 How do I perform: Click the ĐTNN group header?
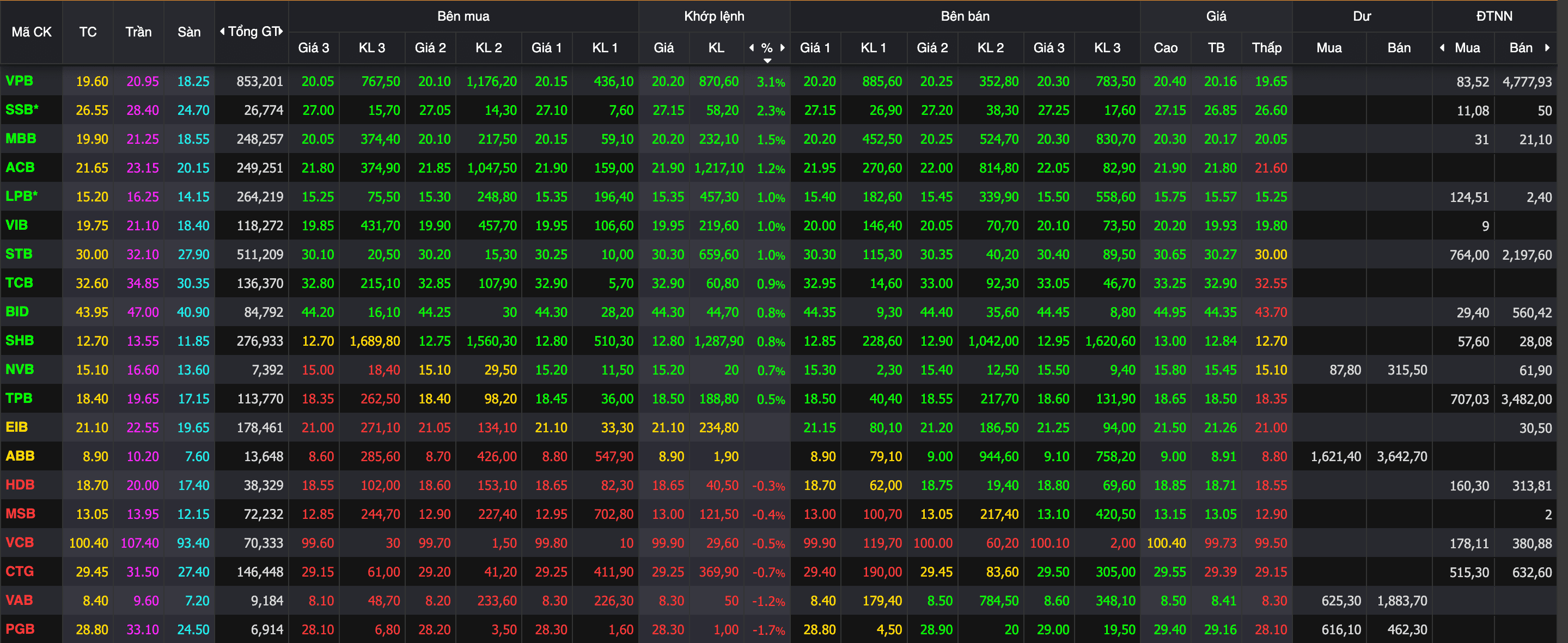pos(1494,16)
